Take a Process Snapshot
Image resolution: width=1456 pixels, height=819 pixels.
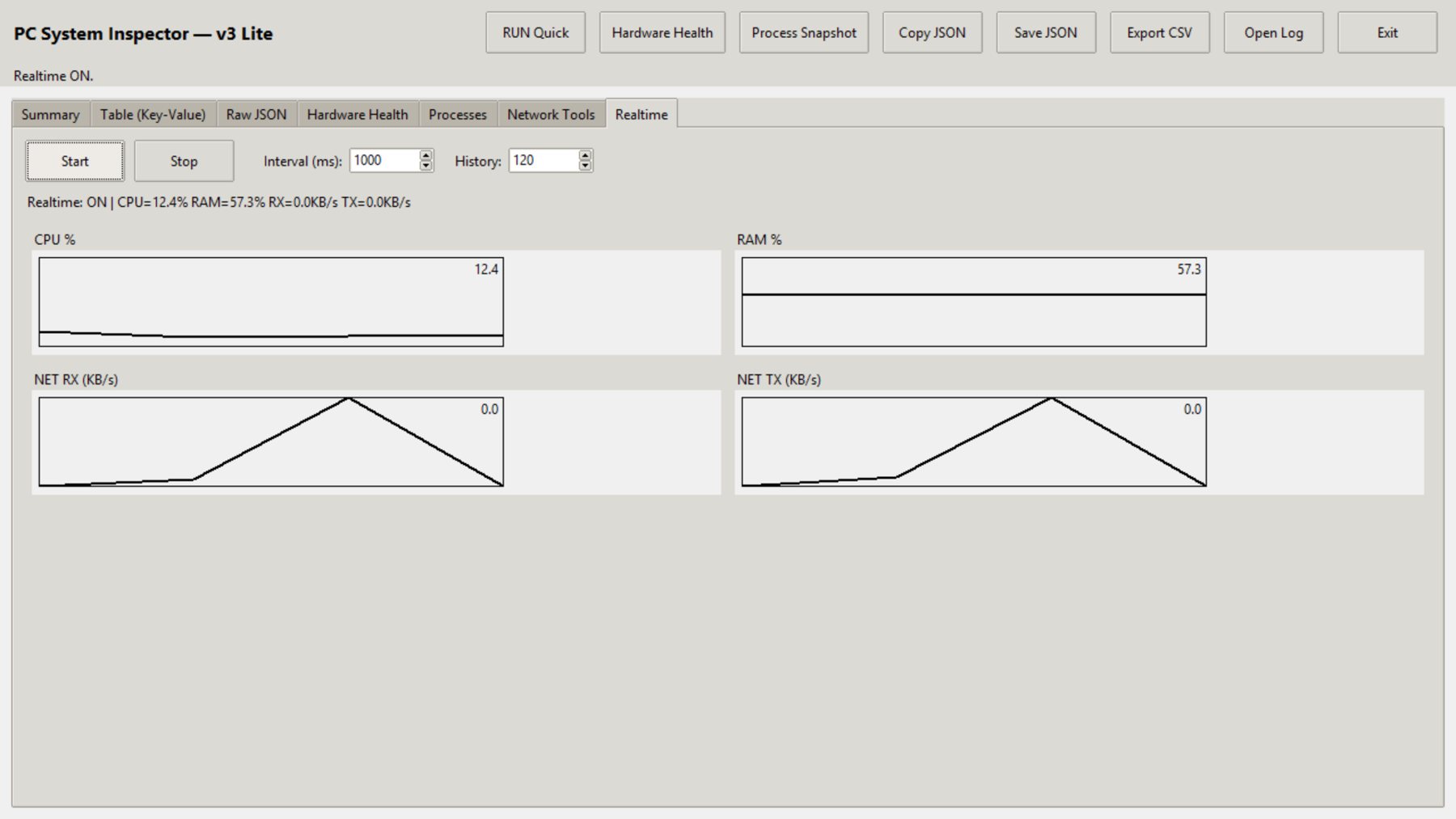(803, 33)
